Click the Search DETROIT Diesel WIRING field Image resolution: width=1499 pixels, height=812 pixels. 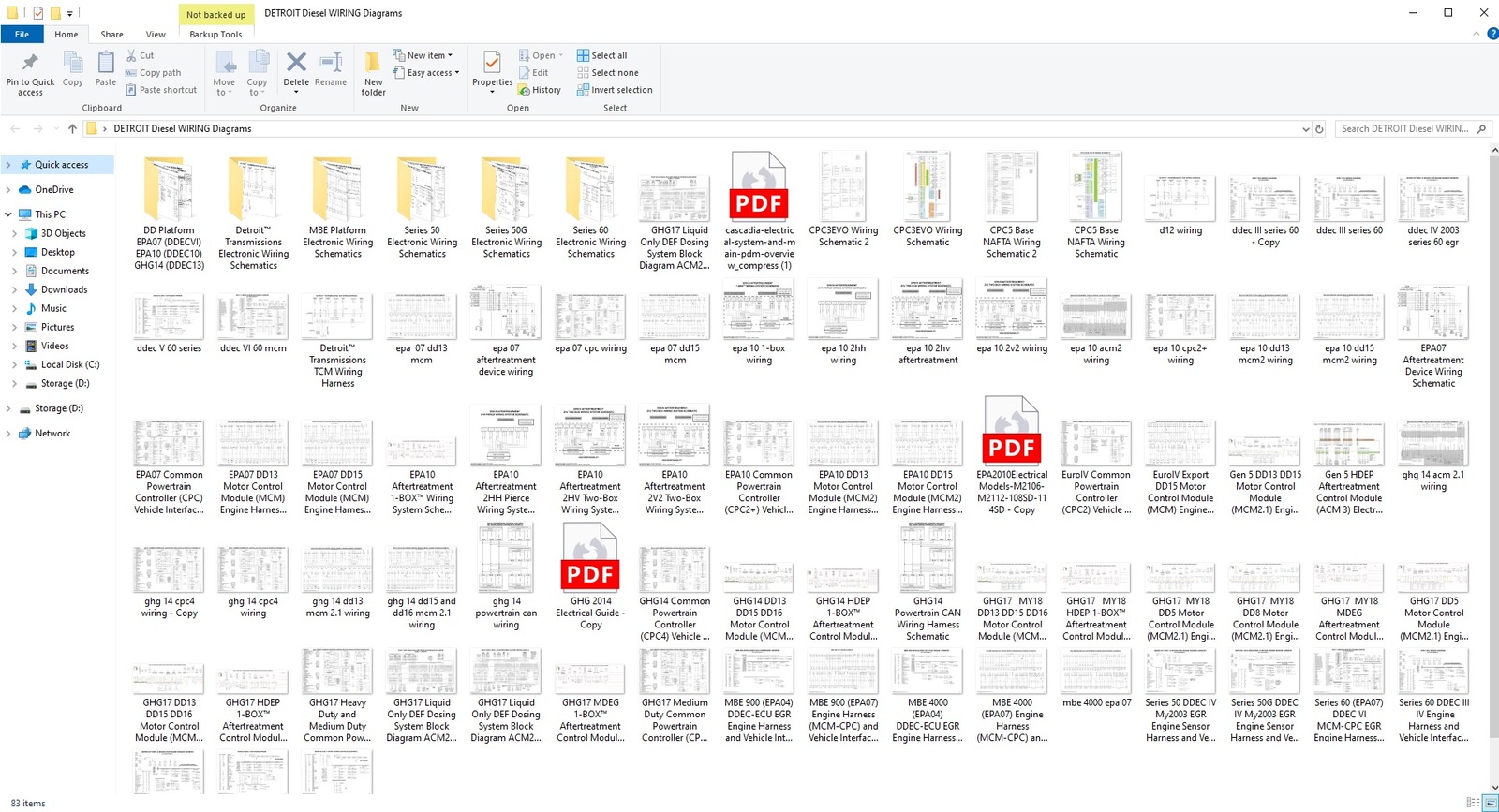[x=1403, y=129]
